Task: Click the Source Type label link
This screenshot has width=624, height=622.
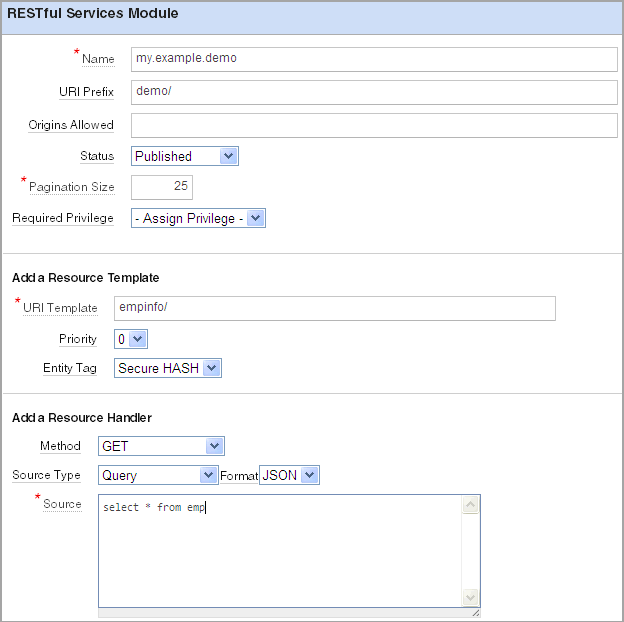Action: [46, 475]
